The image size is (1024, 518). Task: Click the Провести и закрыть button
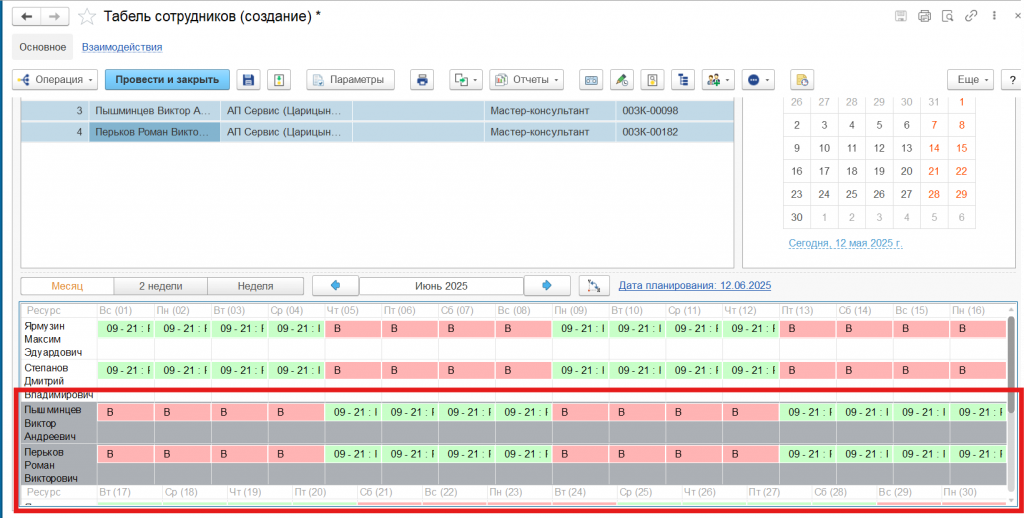(168, 80)
